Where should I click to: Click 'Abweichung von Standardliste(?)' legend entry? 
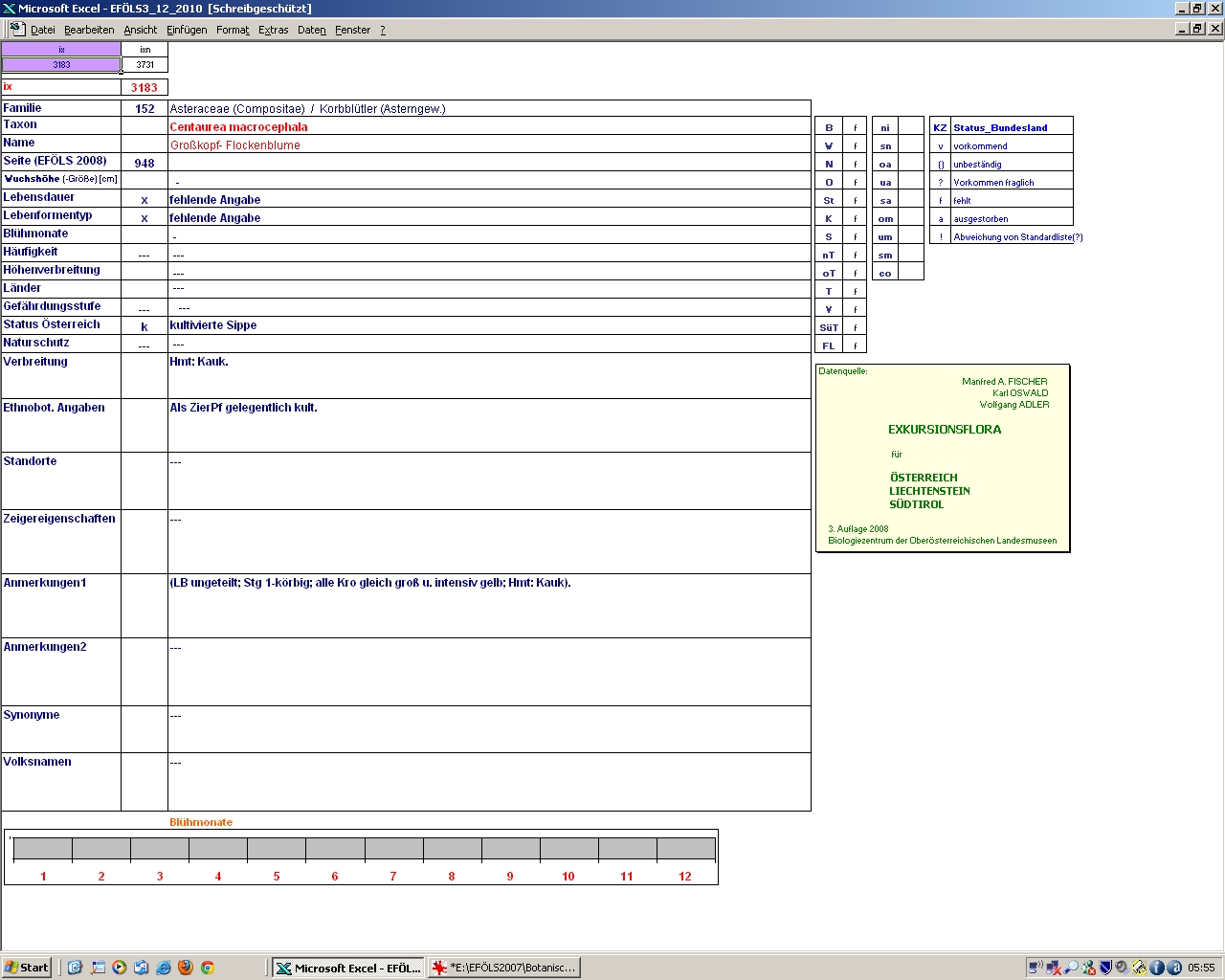[x=1018, y=237]
